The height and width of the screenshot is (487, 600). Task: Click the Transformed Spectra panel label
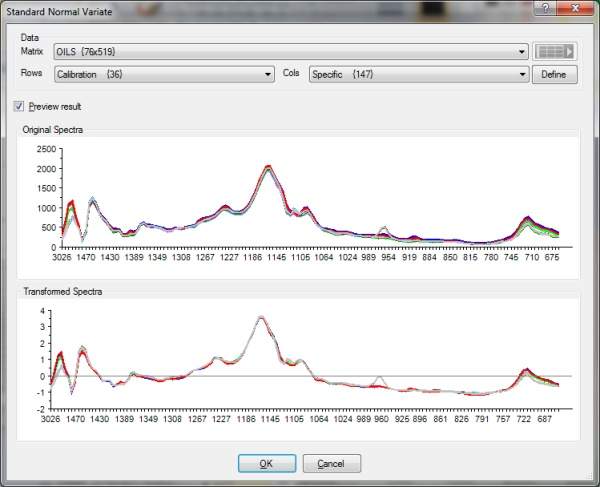pos(72,291)
